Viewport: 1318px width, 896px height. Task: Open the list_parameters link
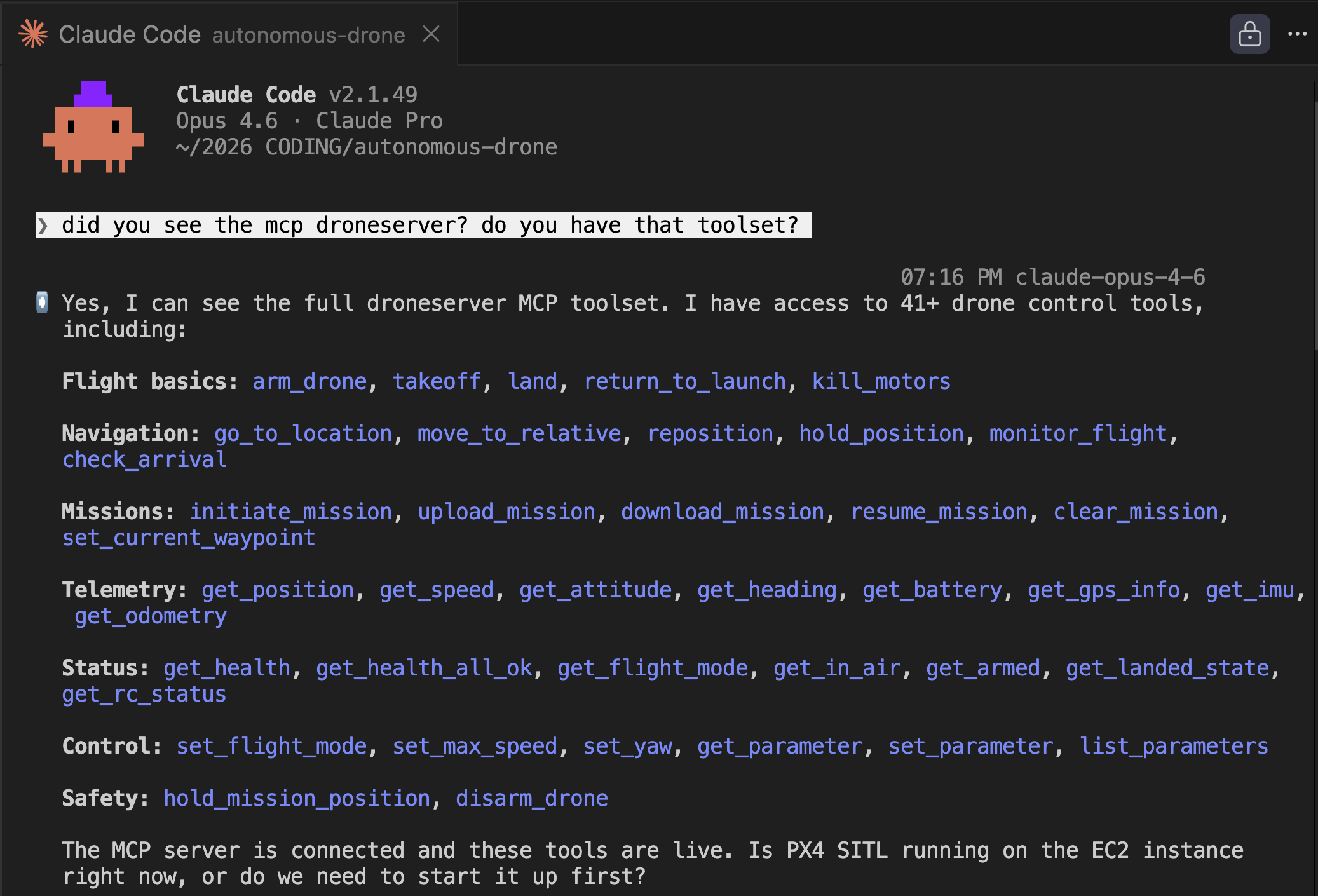[1175, 746]
